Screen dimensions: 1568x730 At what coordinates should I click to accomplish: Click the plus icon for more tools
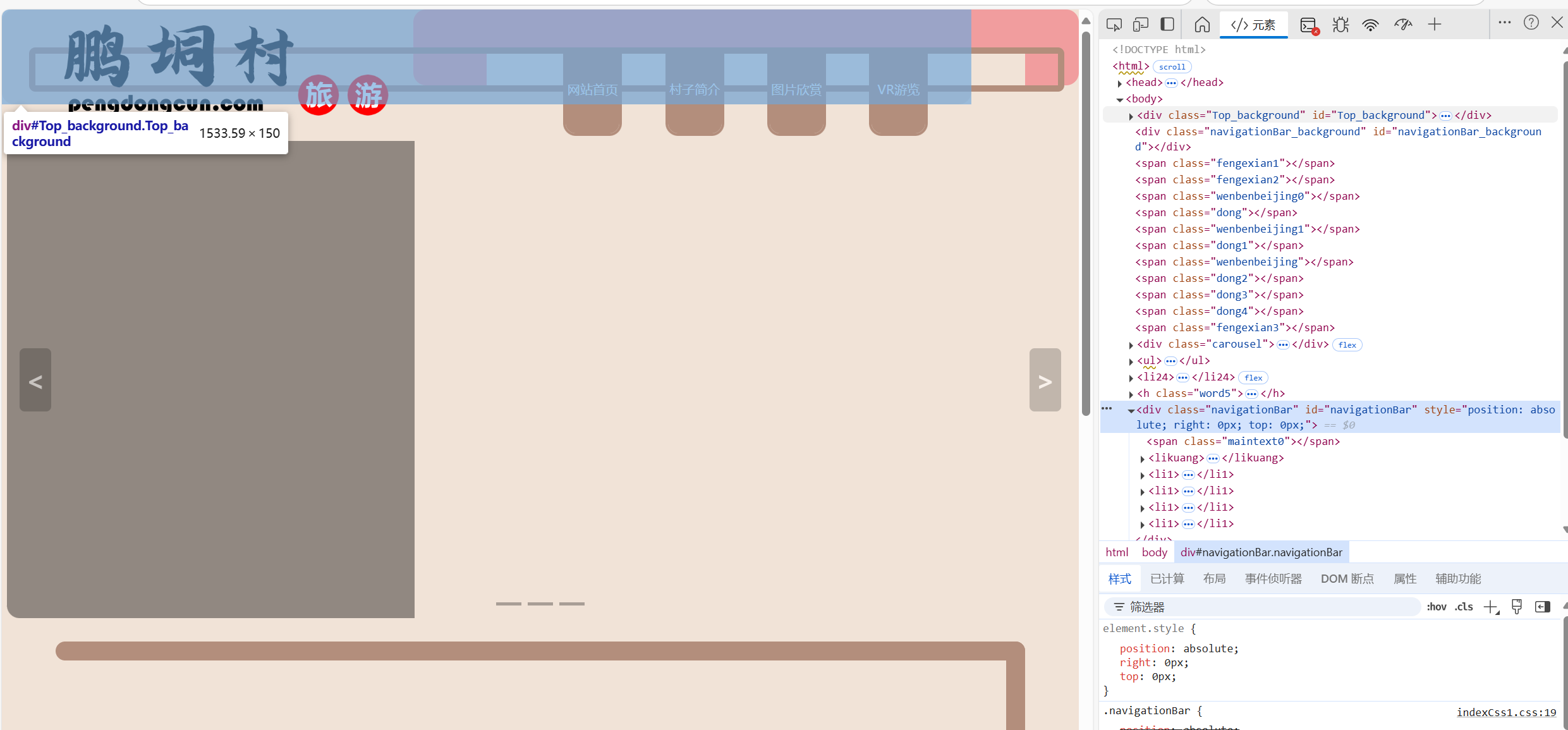[x=1435, y=25]
